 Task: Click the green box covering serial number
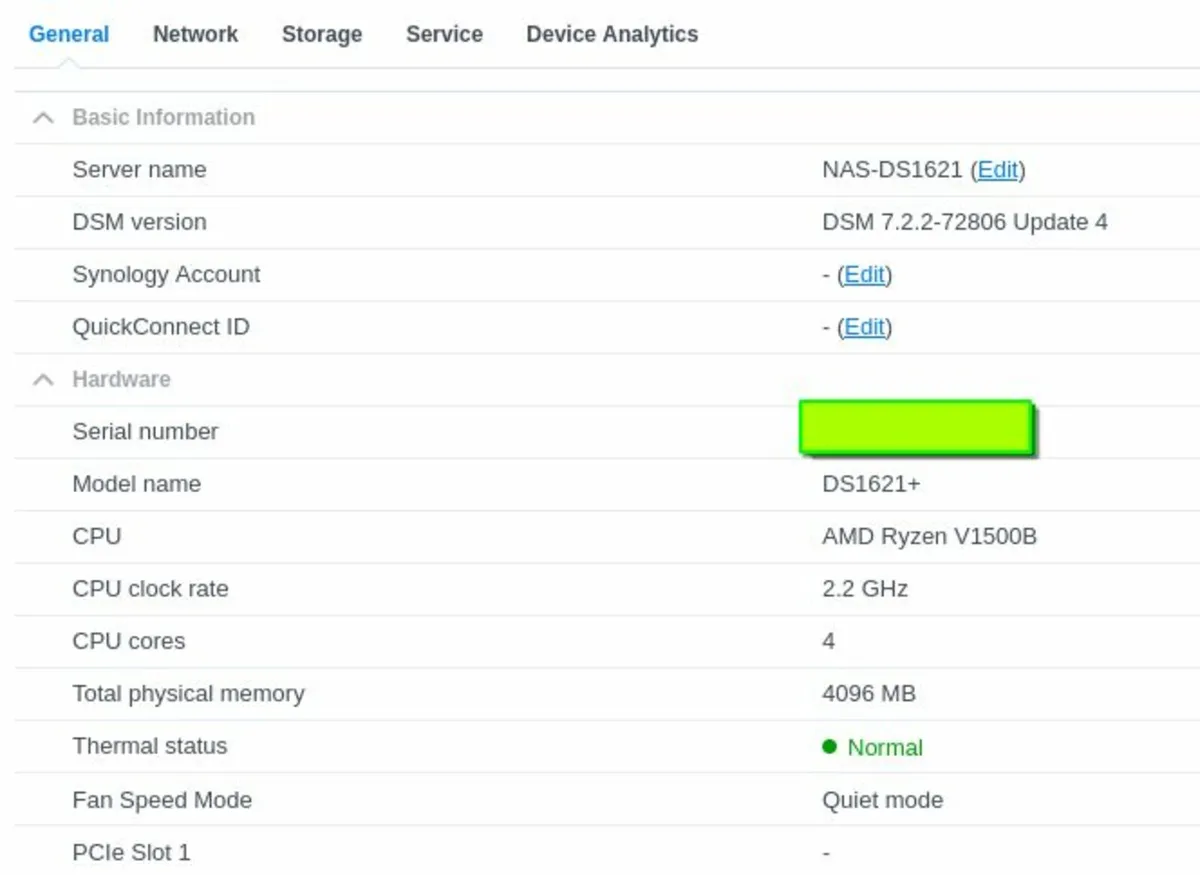coord(915,428)
